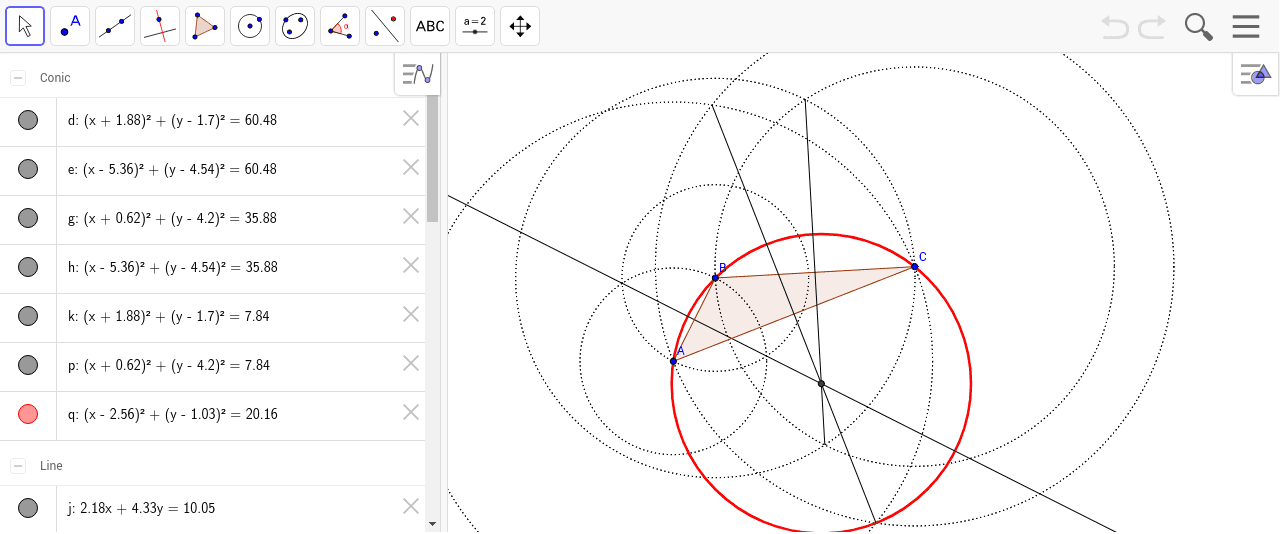This screenshot has height=534, width=1280.
Task: Select equation g: (x + 0.62)² + (y - 4.2)² = 35.88
Action: click(x=172, y=218)
